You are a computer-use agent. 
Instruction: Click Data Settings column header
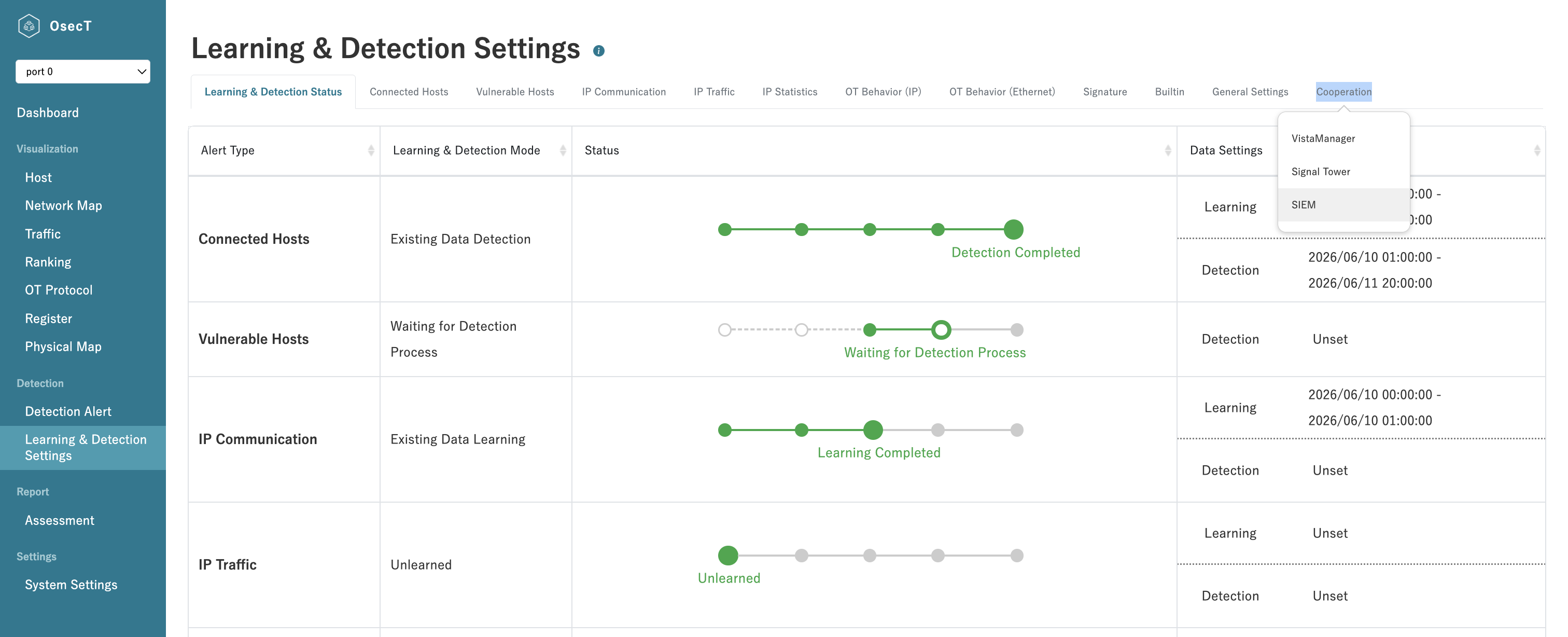tap(1226, 150)
